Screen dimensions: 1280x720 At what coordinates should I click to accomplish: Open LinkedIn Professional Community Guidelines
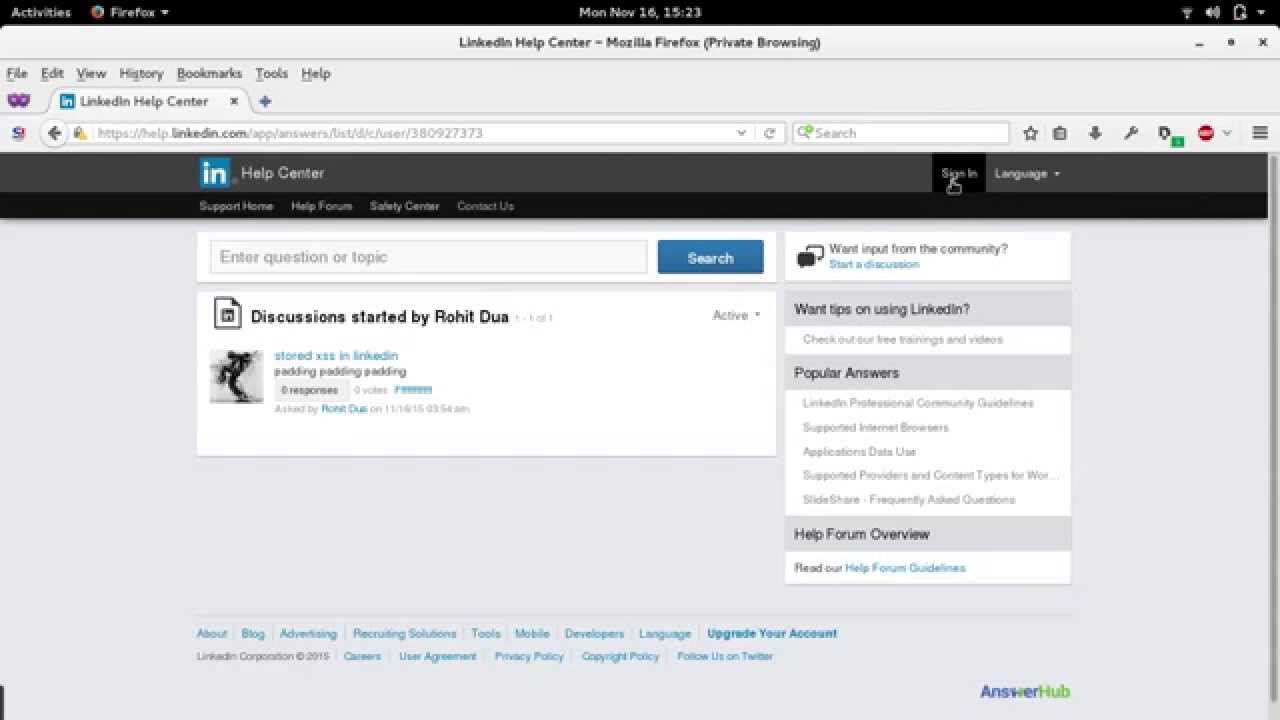[x=918, y=403]
